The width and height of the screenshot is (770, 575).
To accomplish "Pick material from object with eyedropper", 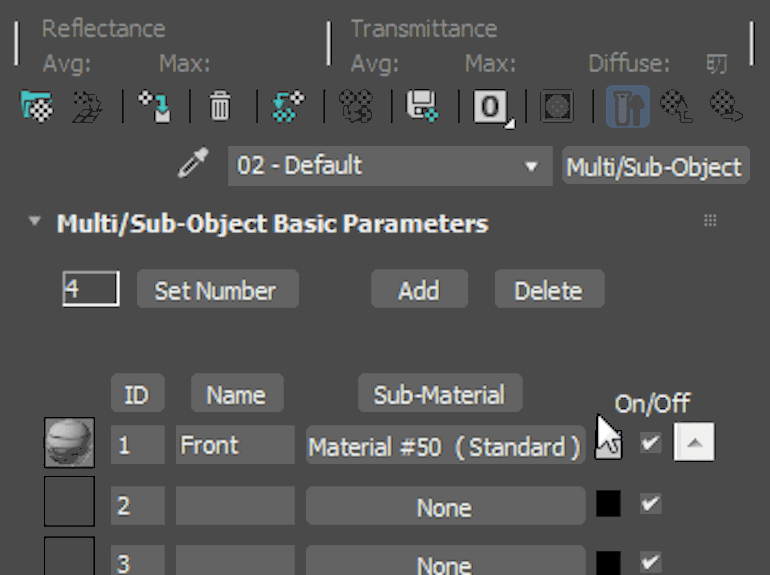I will tap(193, 165).
